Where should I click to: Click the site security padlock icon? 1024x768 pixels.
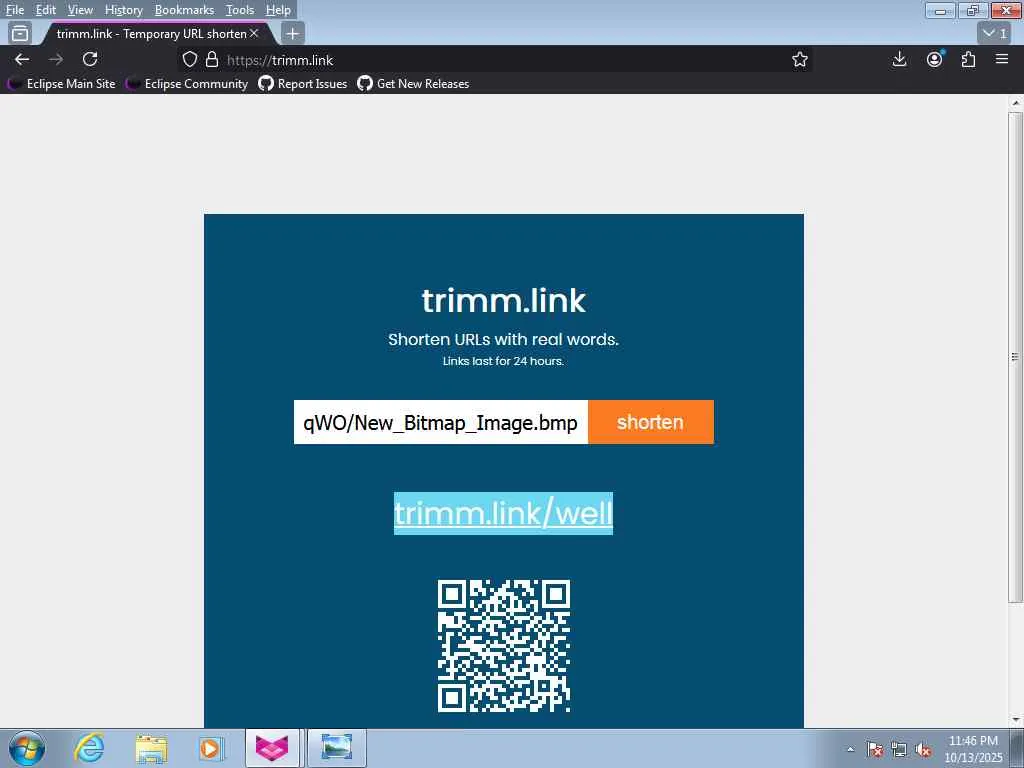(x=212, y=59)
